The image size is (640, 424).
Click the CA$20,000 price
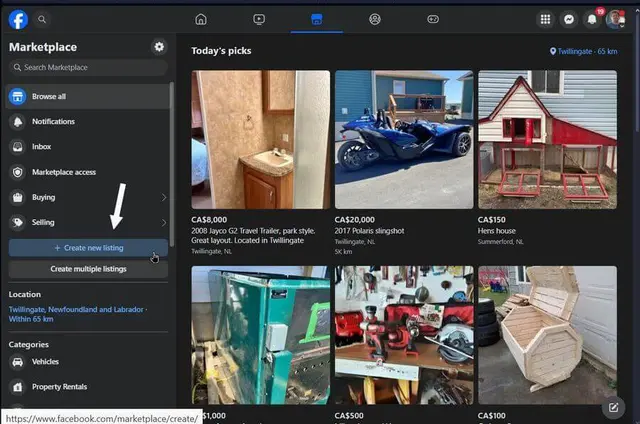[354, 220]
